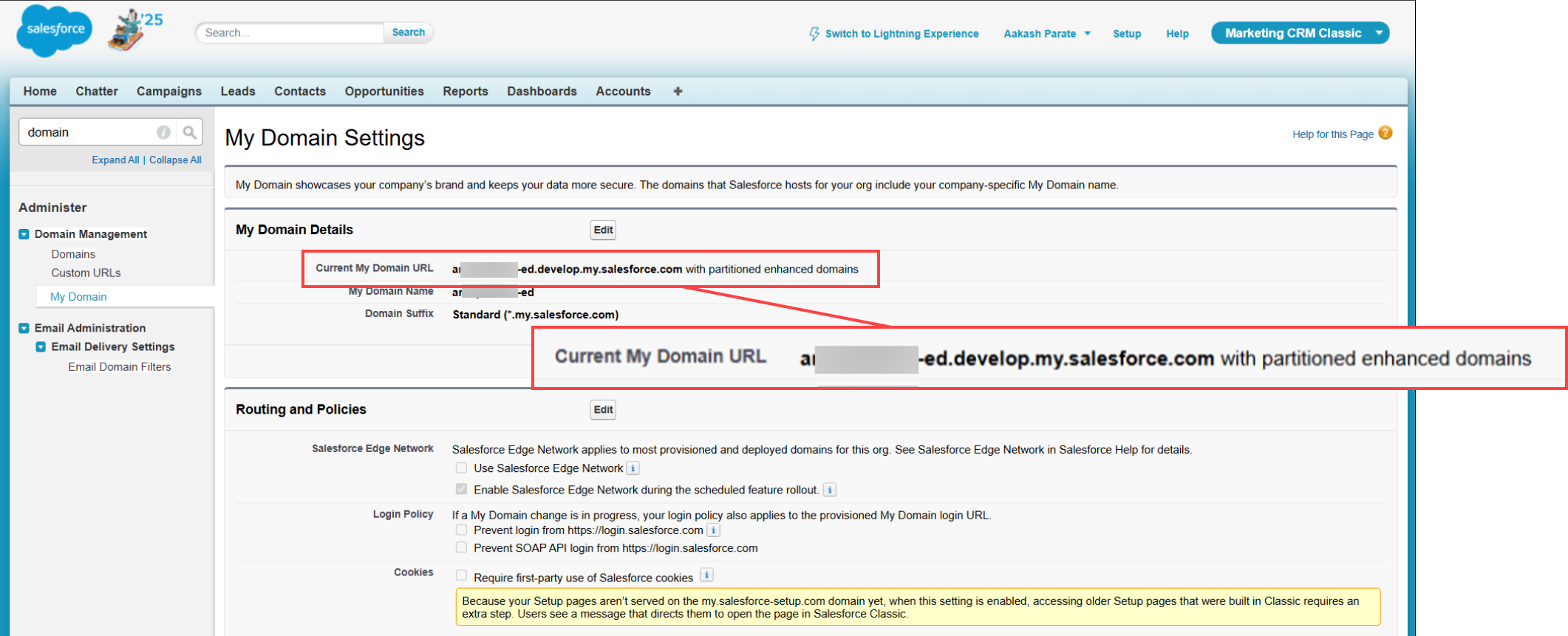Image resolution: width=1568 pixels, height=636 pixels.
Task: Click the quick find info icon in sidebar
Action: (x=163, y=132)
